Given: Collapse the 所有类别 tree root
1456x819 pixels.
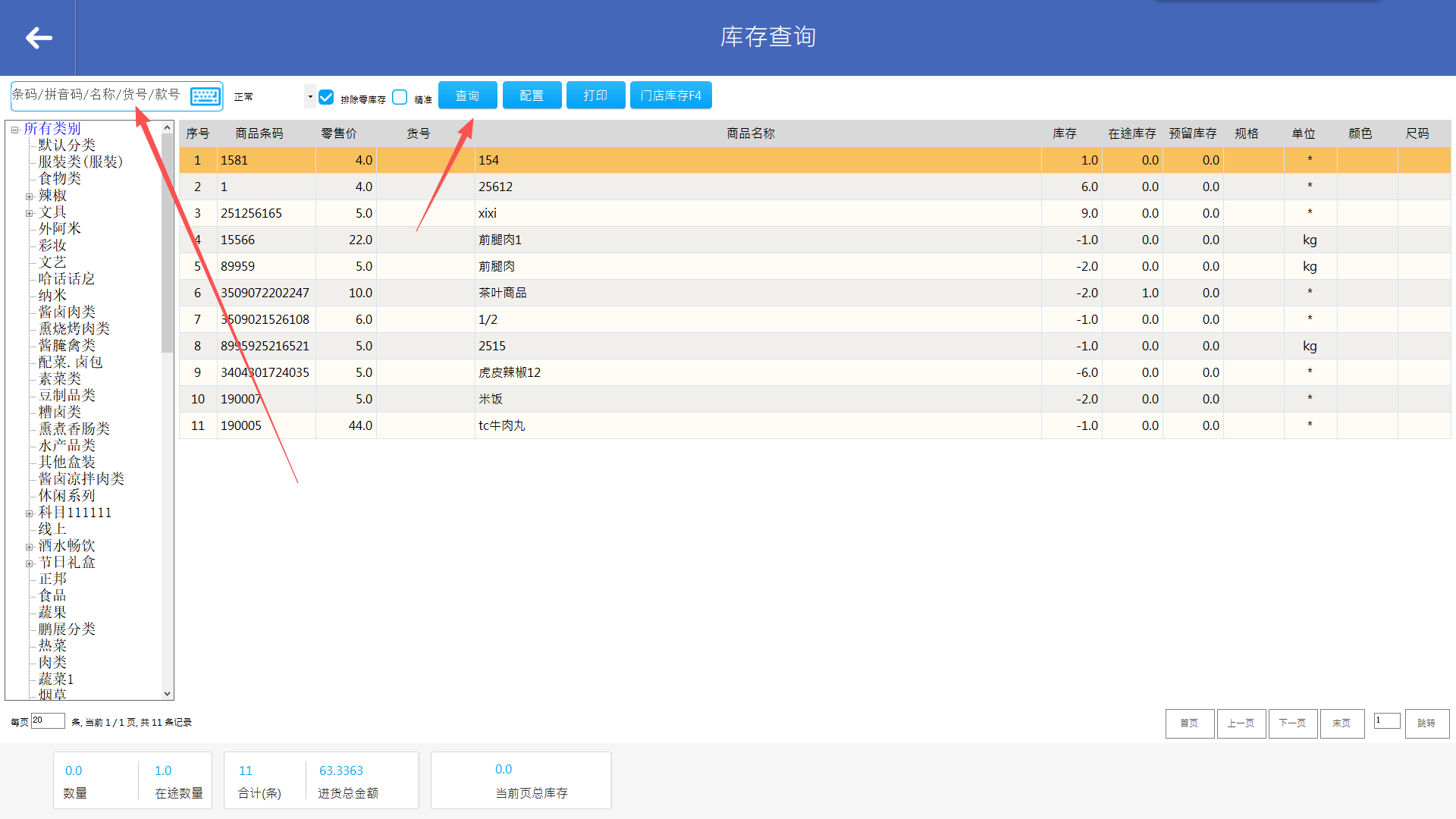Looking at the screenshot, I should pos(14,130).
